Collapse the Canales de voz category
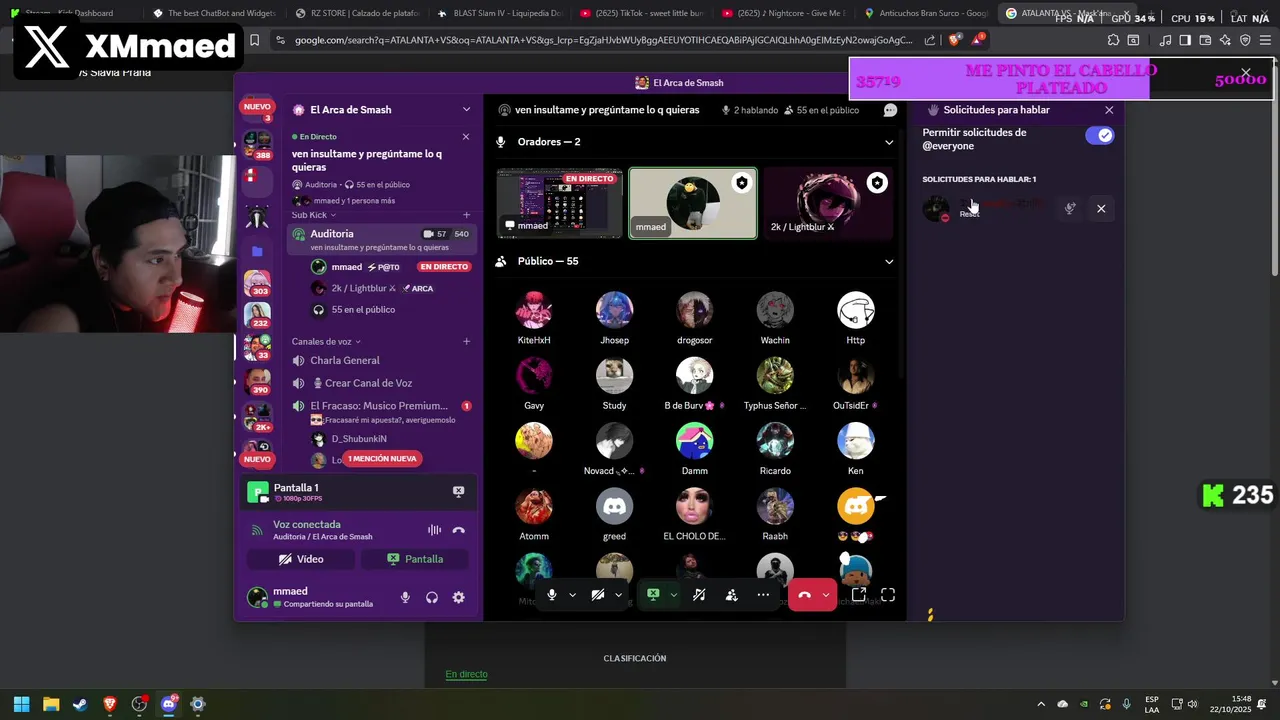This screenshot has width=1280, height=720. [326, 341]
